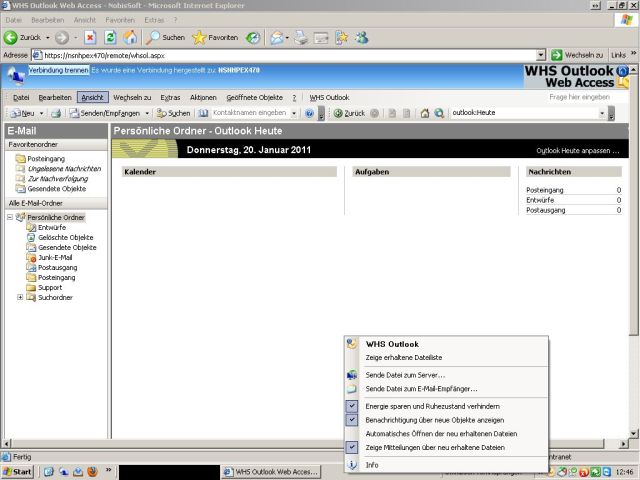Click the Outlook help question-mark icon
The height and width of the screenshot is (480, 640).
click(309, 113)
